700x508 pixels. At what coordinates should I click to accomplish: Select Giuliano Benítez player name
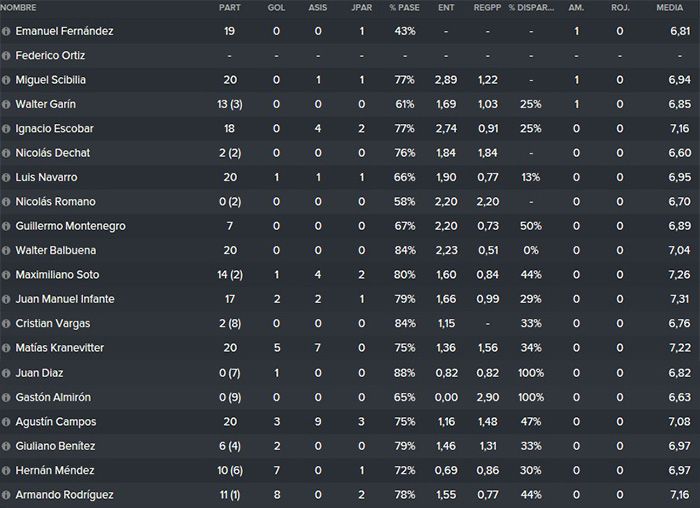[55, 446]
